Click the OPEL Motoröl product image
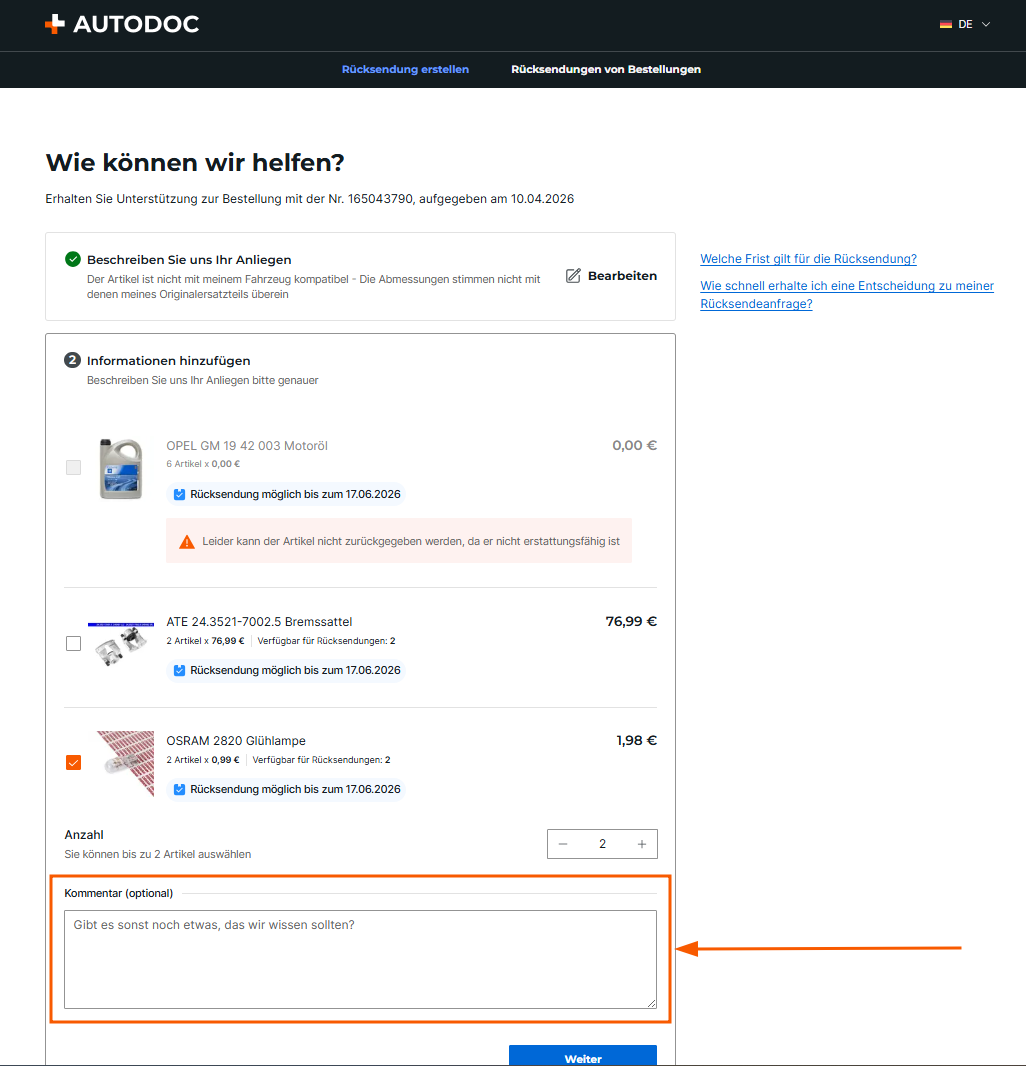Screen dimensions: 1026x1066 pos(121,469)
